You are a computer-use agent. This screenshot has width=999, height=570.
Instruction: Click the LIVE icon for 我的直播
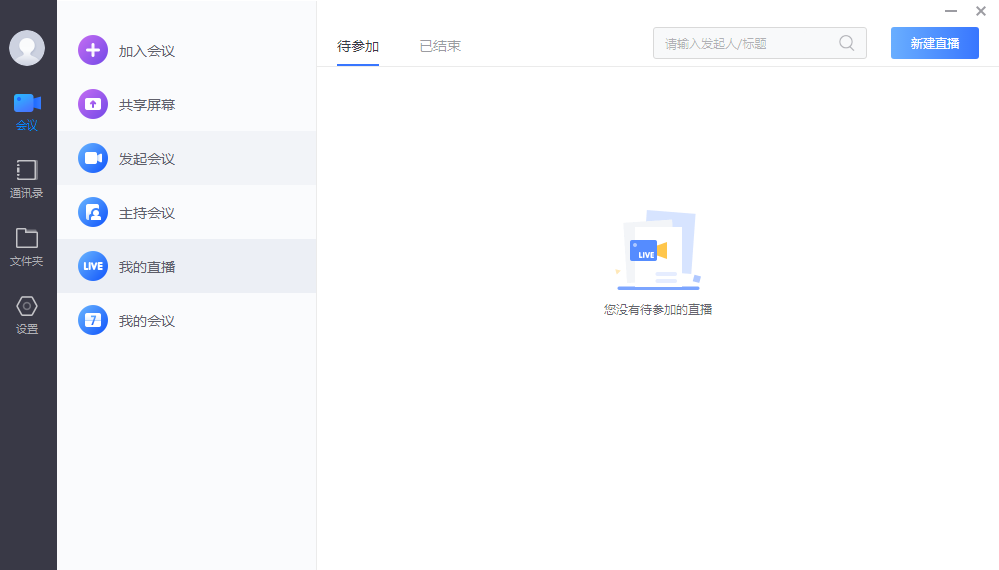tap(93, 266)
